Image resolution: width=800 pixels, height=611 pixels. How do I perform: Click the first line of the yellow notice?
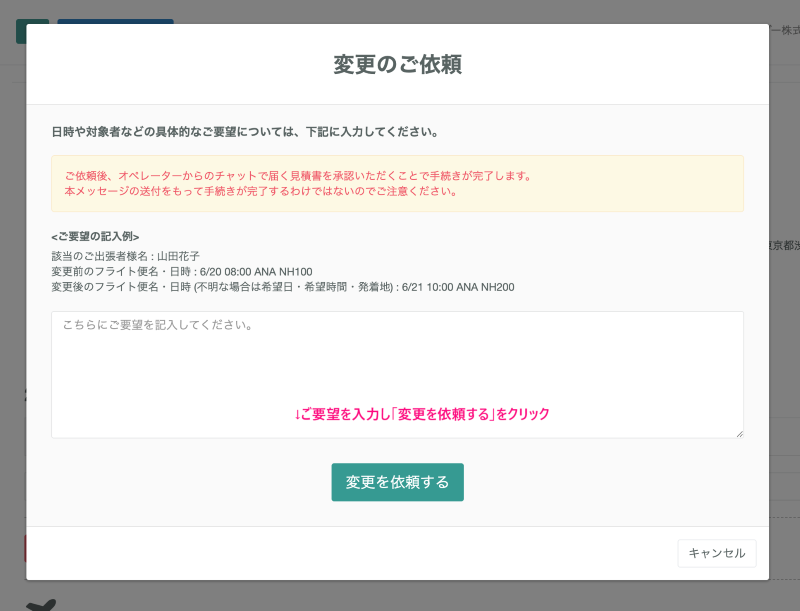pos(297,175)
